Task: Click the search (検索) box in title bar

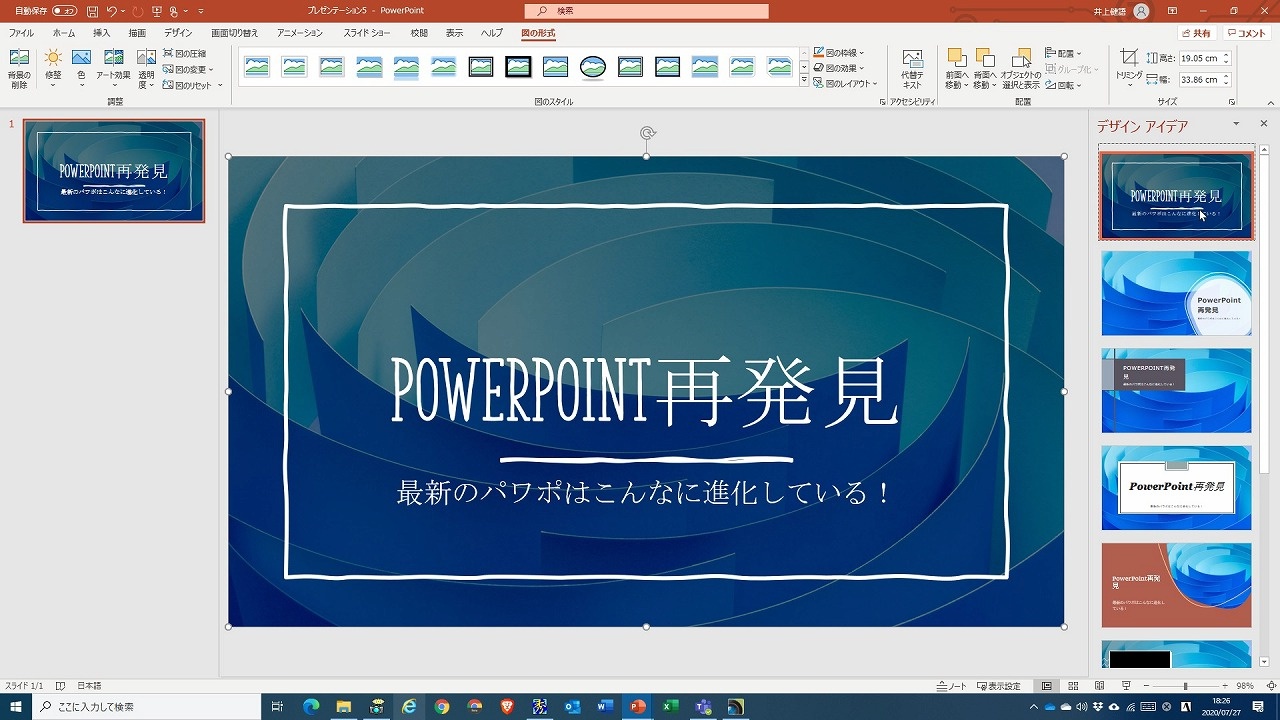Action: pos(647,11)
